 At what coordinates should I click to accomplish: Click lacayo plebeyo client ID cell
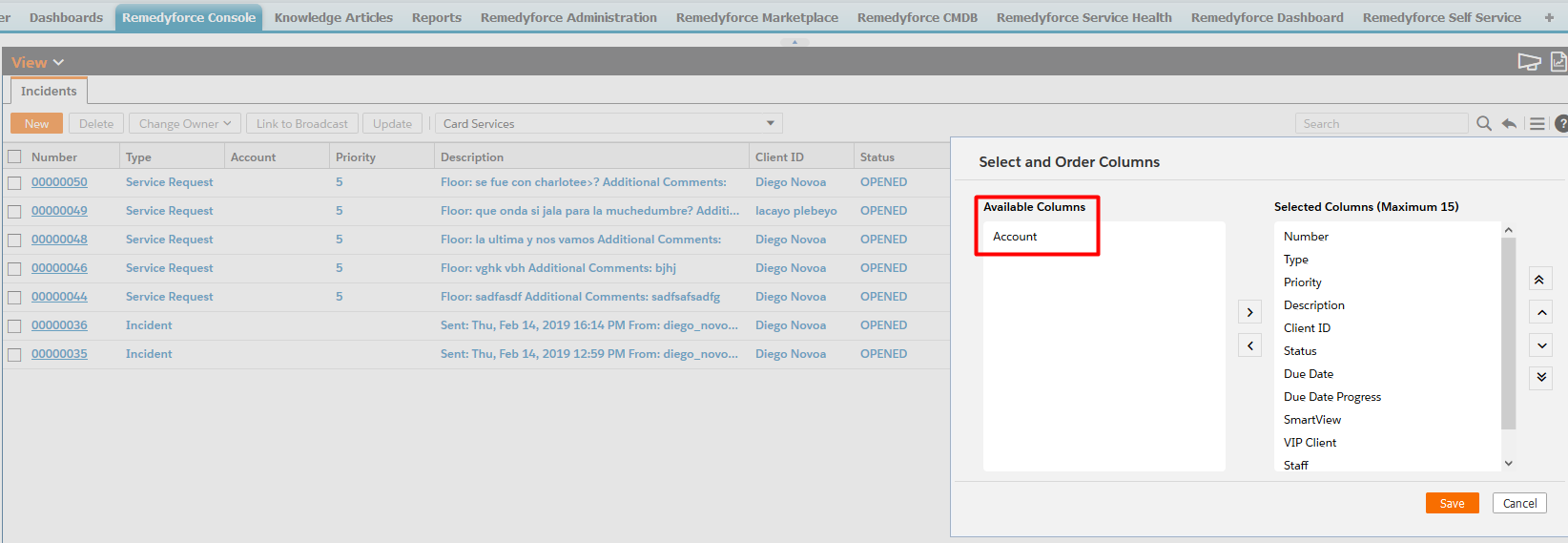[x=796, y=211]
